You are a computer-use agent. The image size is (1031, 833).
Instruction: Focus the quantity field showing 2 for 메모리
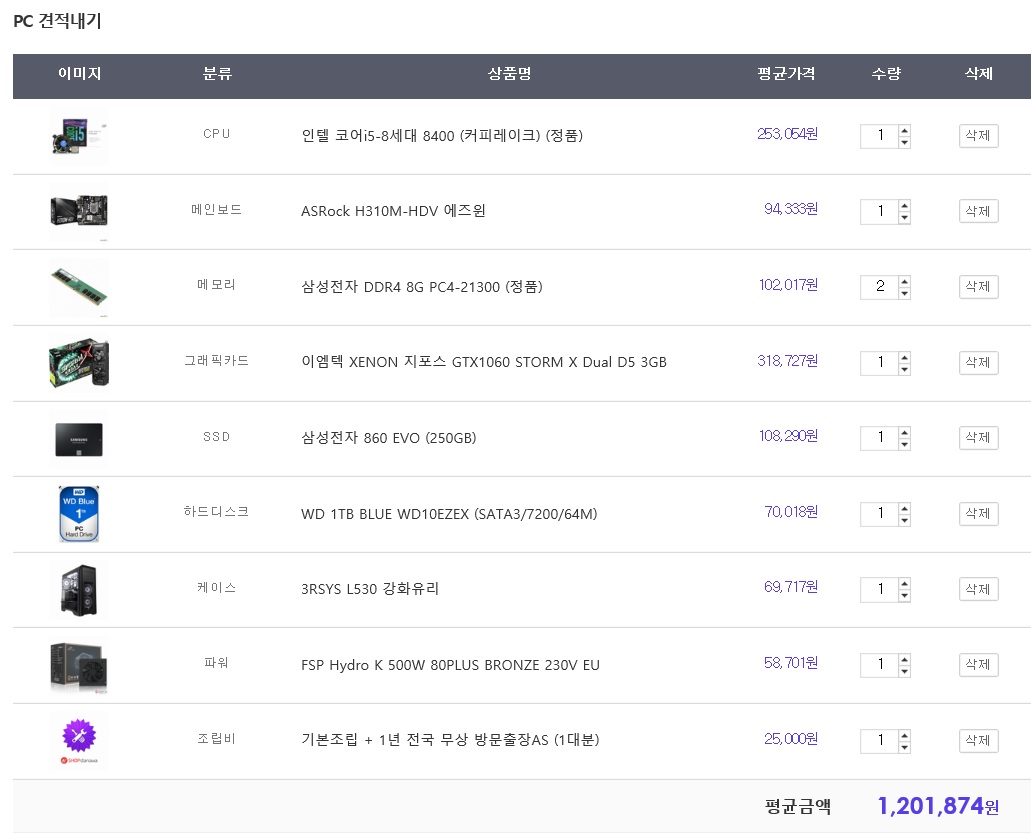point(880,287)
